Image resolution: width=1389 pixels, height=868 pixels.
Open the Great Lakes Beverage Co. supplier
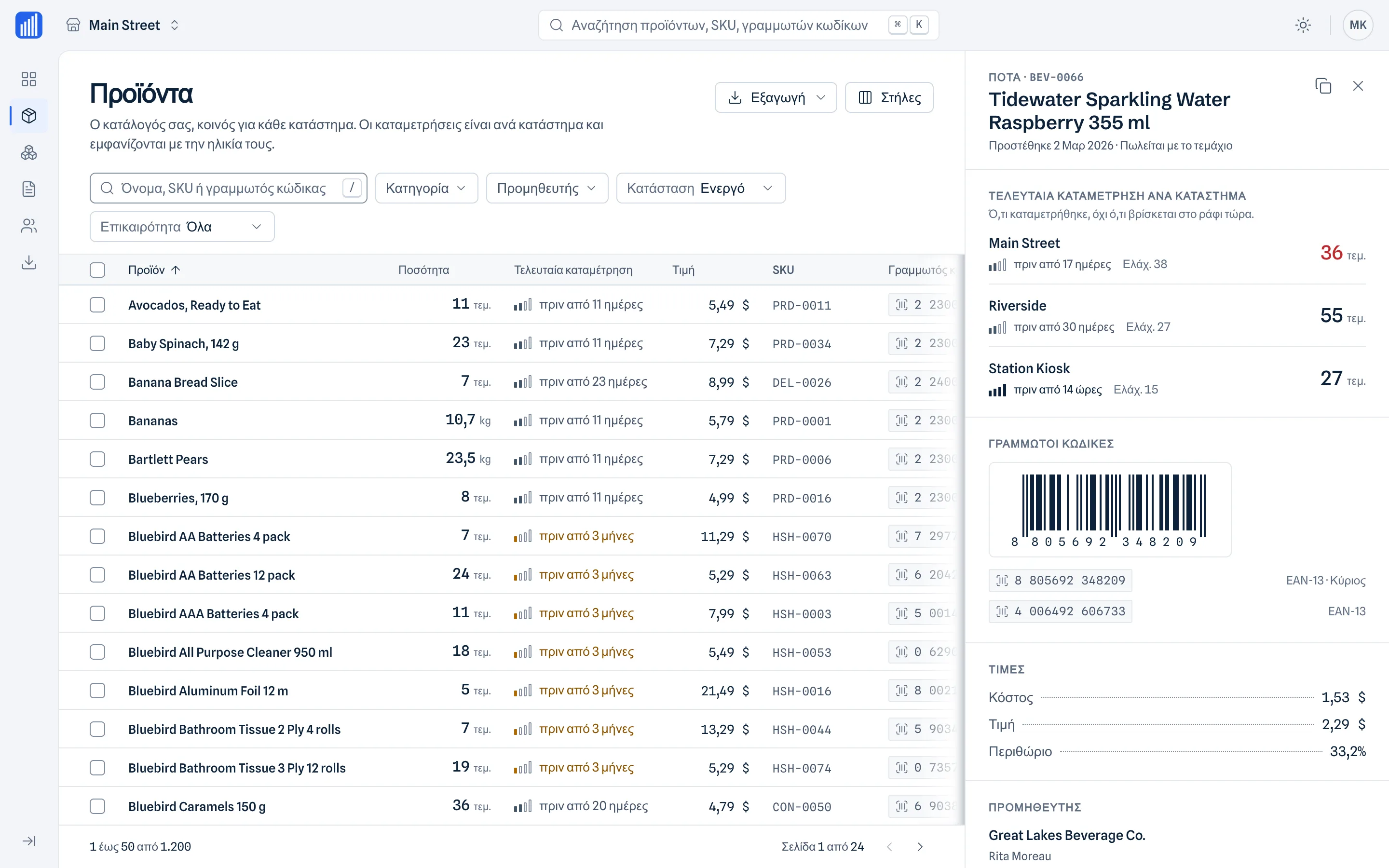click(1066, 835)
